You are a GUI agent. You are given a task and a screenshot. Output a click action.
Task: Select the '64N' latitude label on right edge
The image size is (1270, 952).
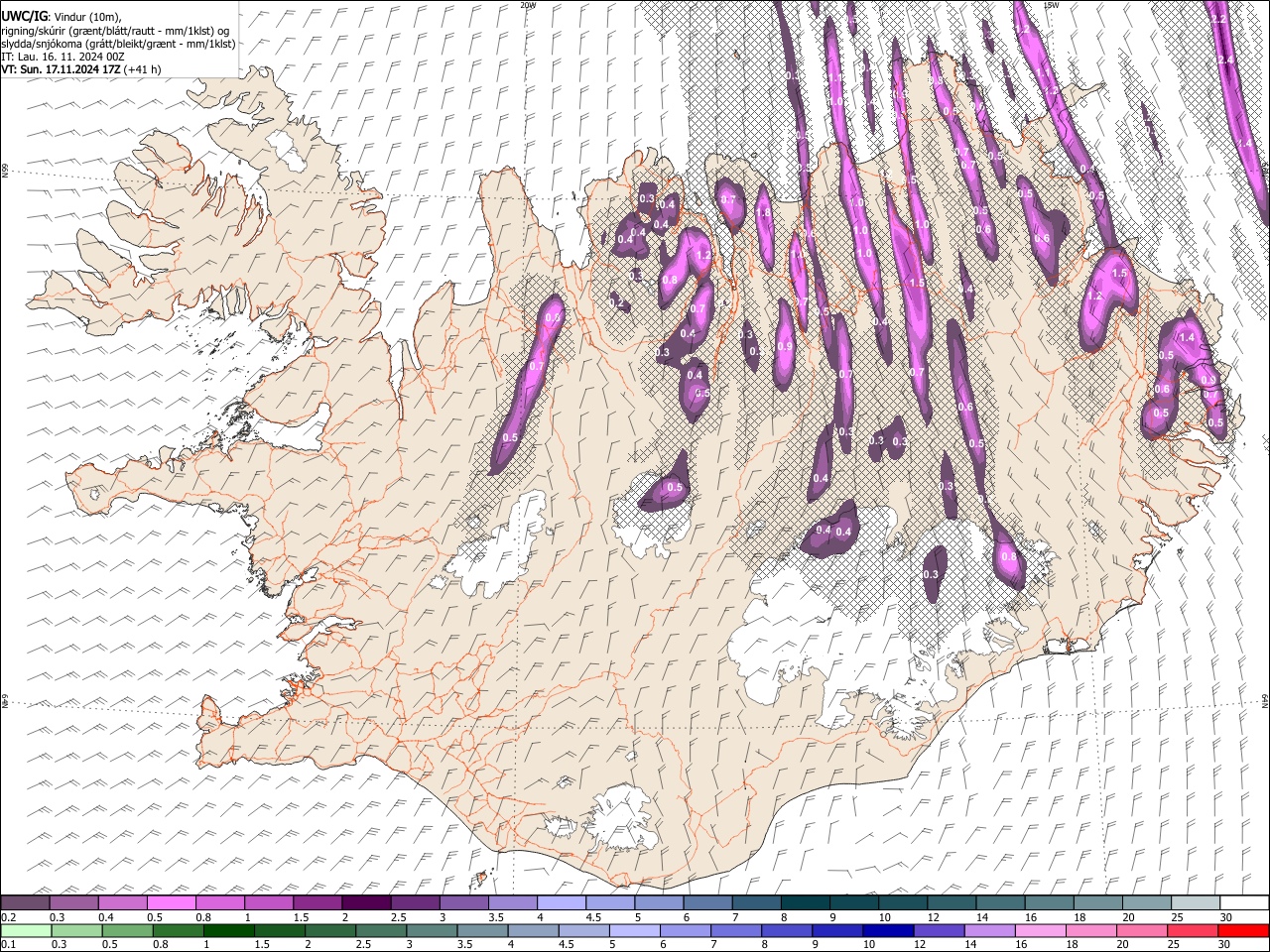1265,701
